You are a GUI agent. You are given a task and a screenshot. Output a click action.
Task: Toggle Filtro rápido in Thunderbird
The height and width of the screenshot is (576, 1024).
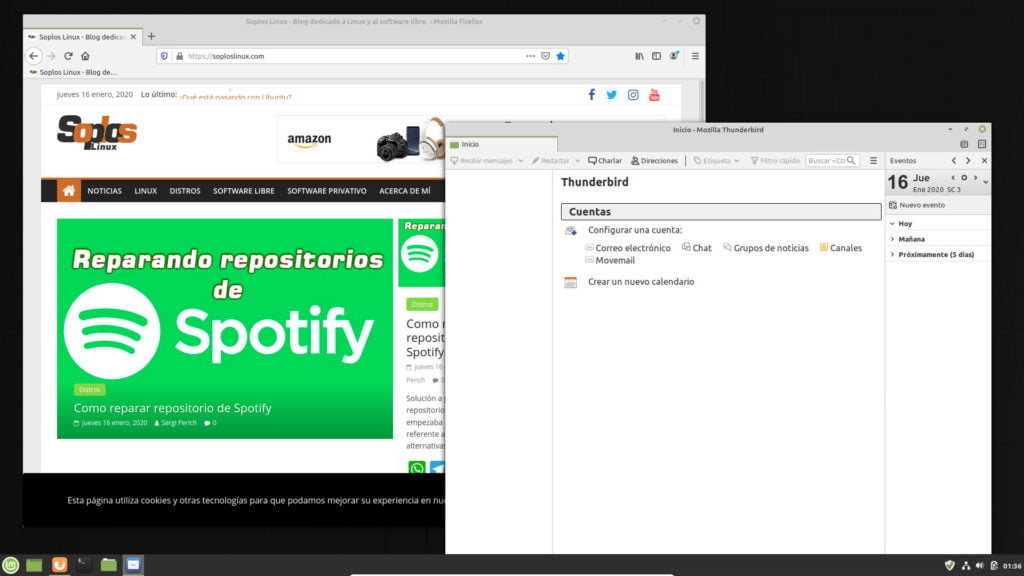tap(775, 161)
